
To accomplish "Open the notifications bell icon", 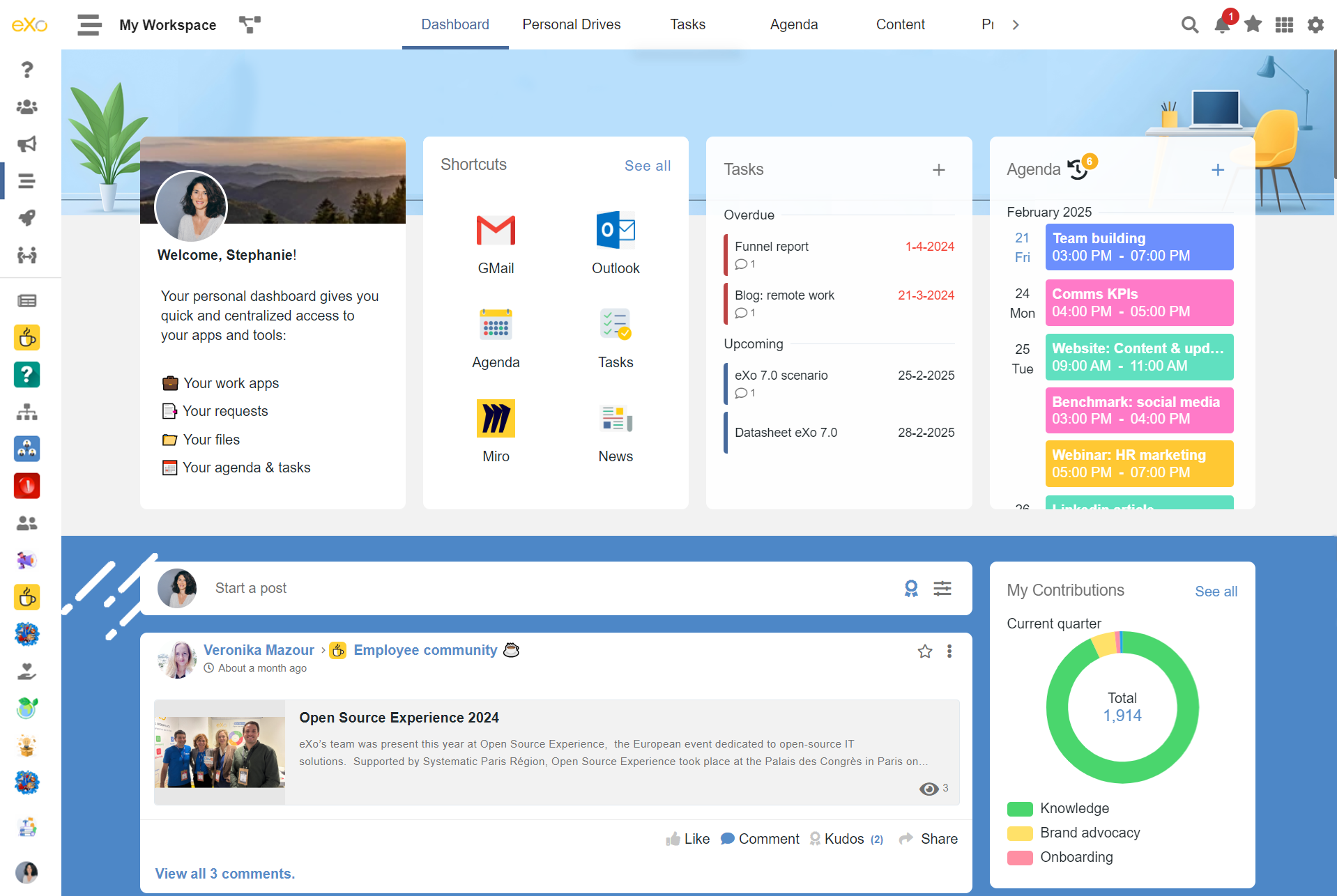I will coord(1221,25).
